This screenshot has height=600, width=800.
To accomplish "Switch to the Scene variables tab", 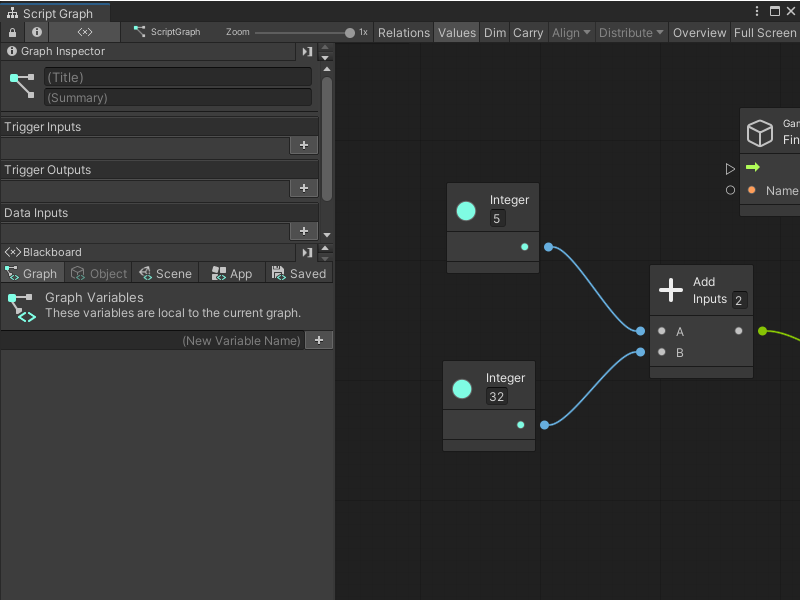I will [166, 272].
